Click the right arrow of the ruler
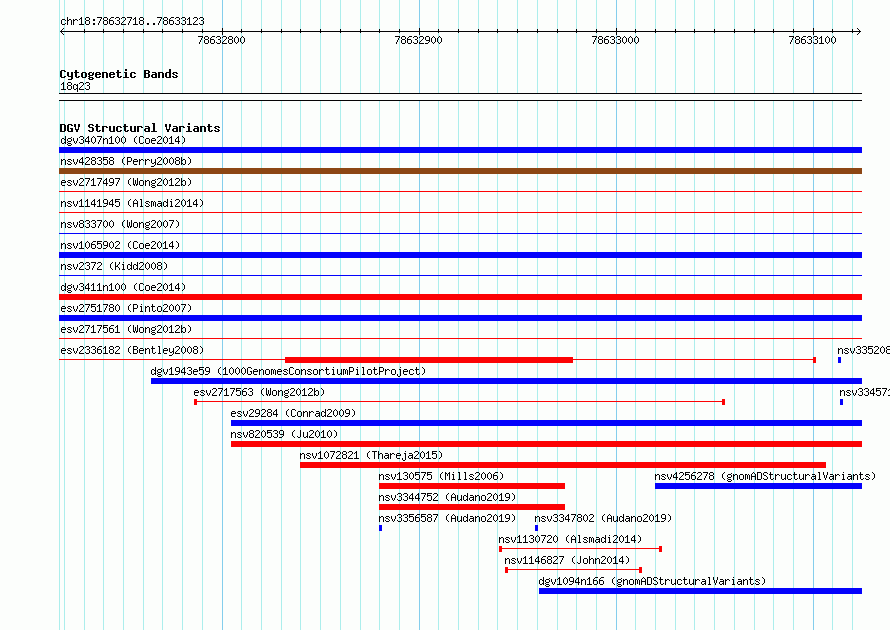 tap(858, 31)
